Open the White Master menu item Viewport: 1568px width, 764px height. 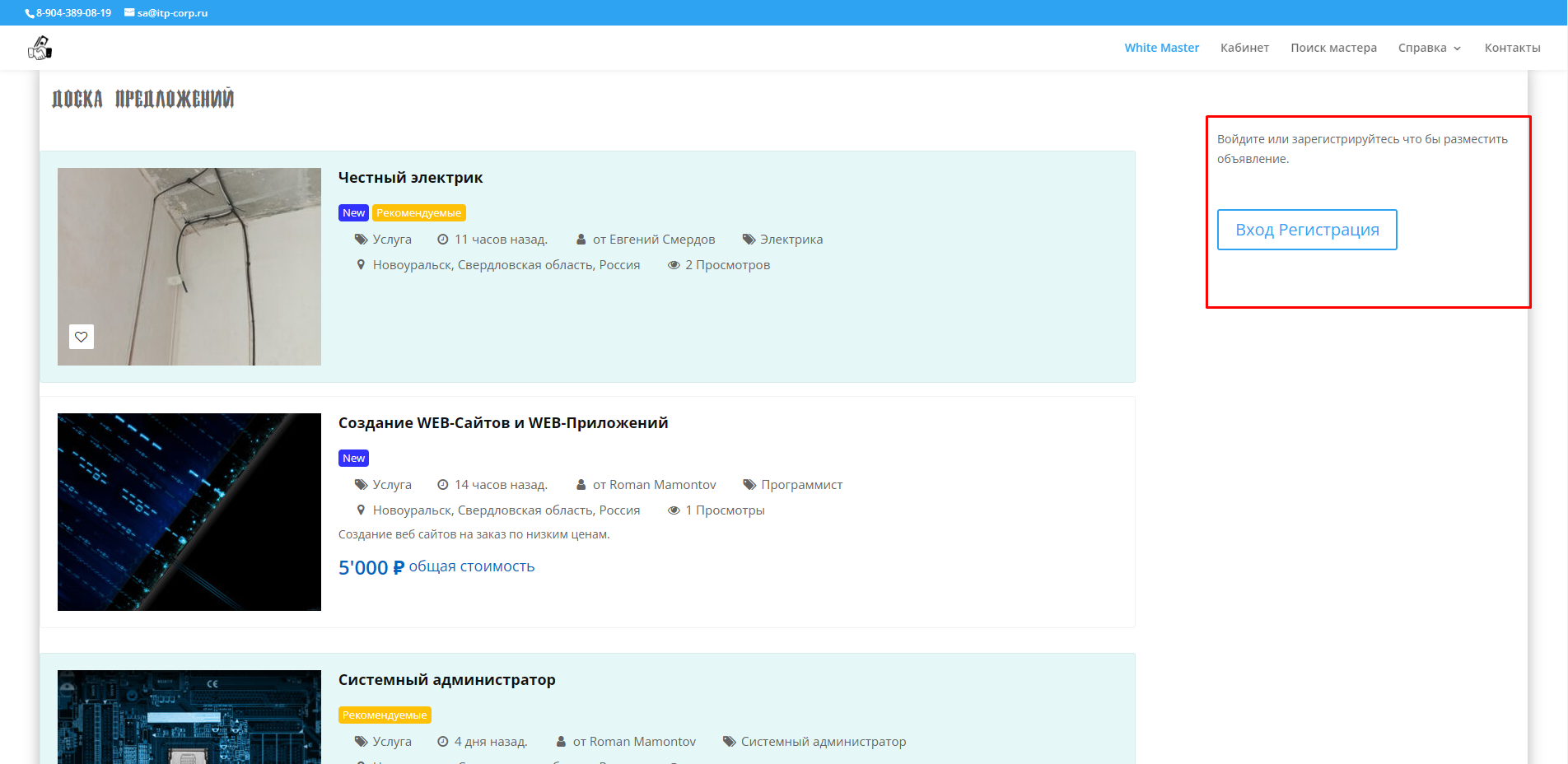pyautogui.click(x=1161, y=48)
